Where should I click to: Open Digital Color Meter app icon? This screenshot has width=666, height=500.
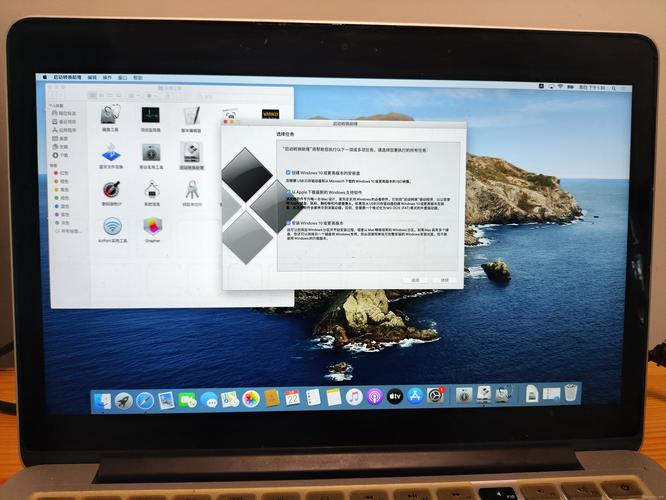tap(112, 188)
